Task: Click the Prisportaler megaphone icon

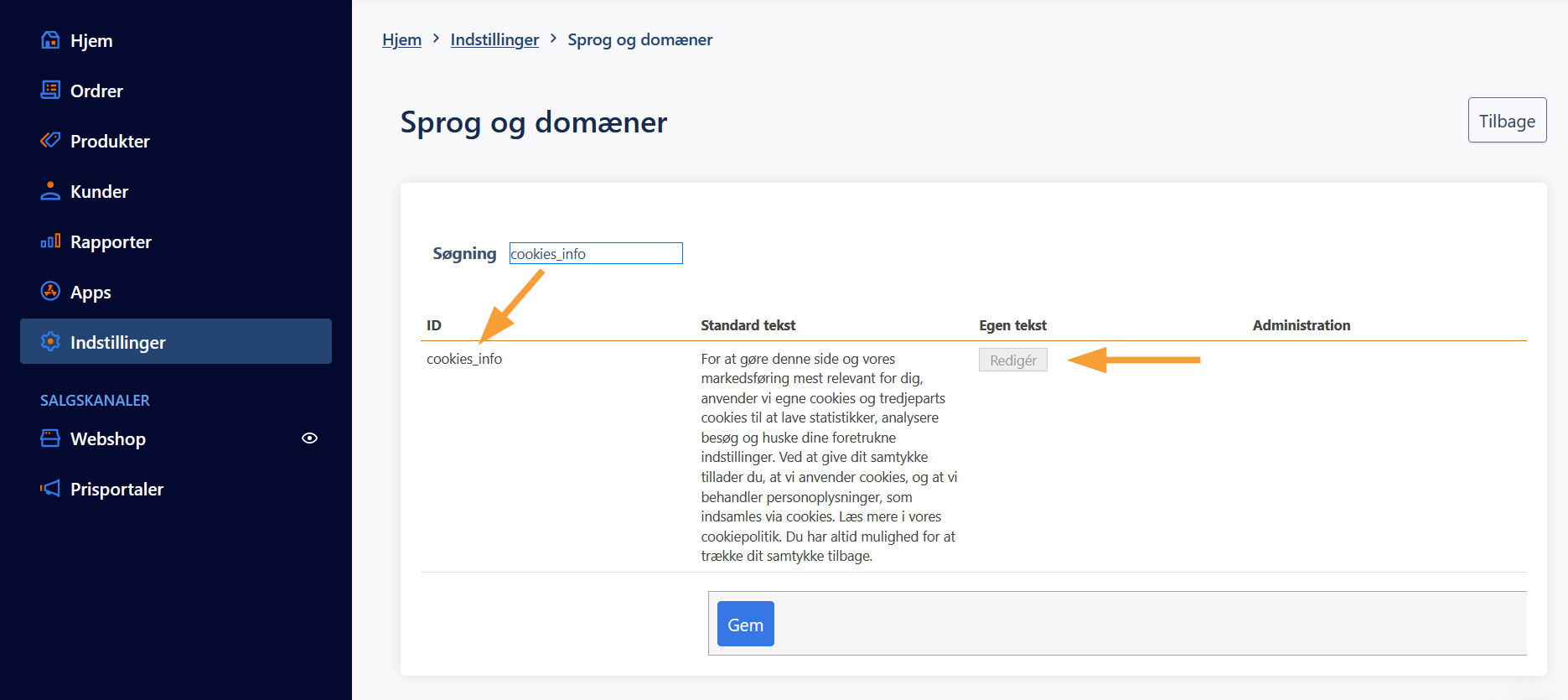Action: coord(50,489)
